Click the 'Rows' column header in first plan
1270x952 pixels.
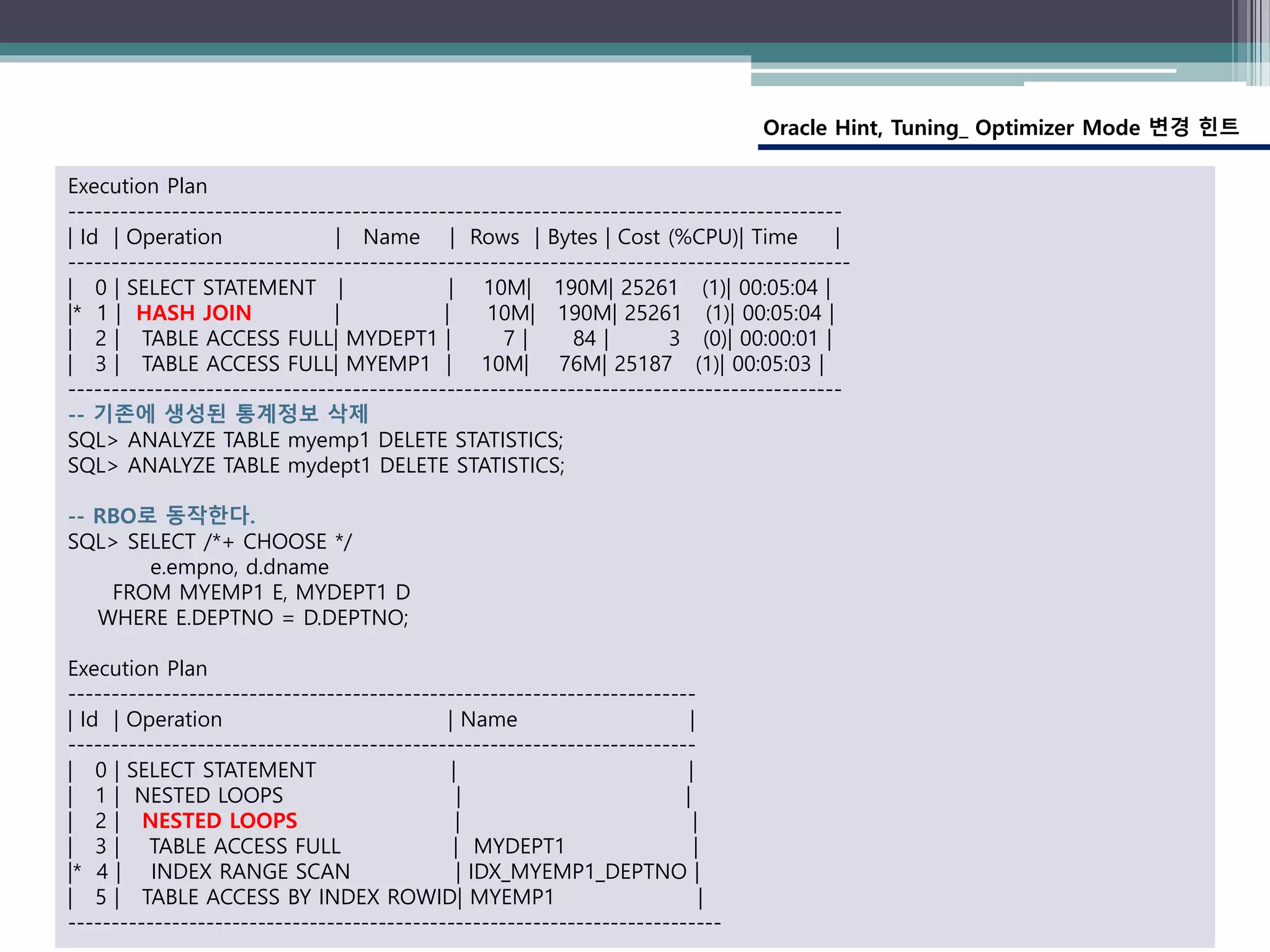pos(494,237)
